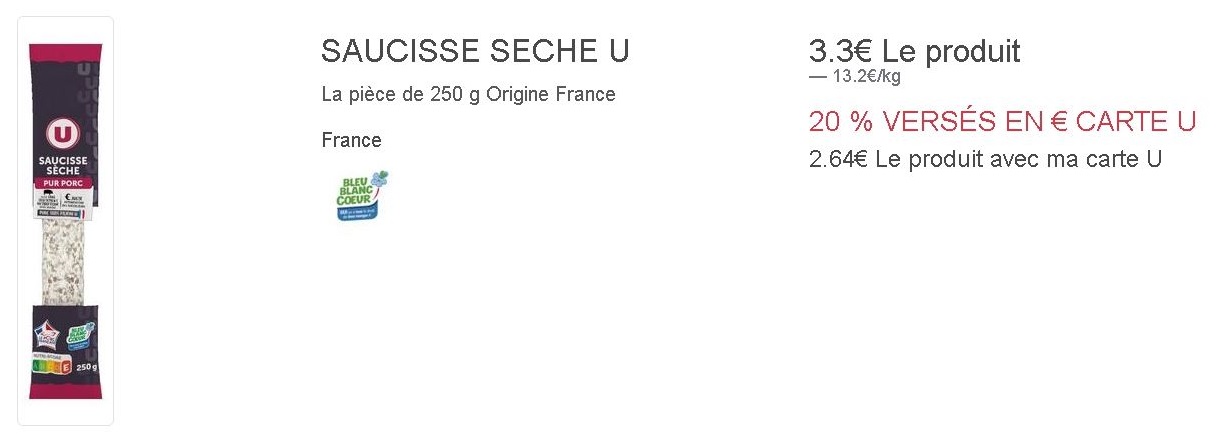
Task: Click the PUR PORC banner on packaging
Action: click(x=64, y=185)
